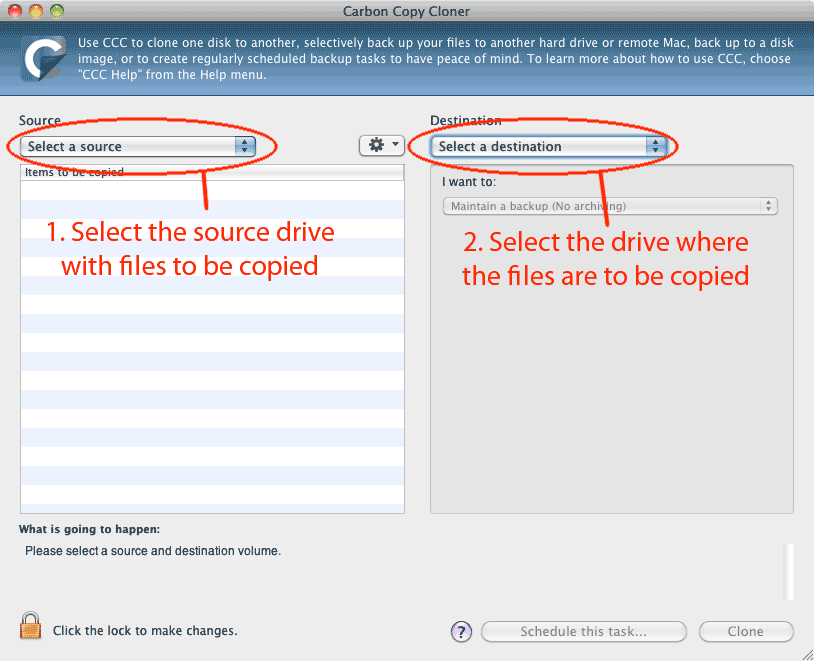Click the window resize grip corner
This screenshot has width=814, height=661.
point(807,654)
